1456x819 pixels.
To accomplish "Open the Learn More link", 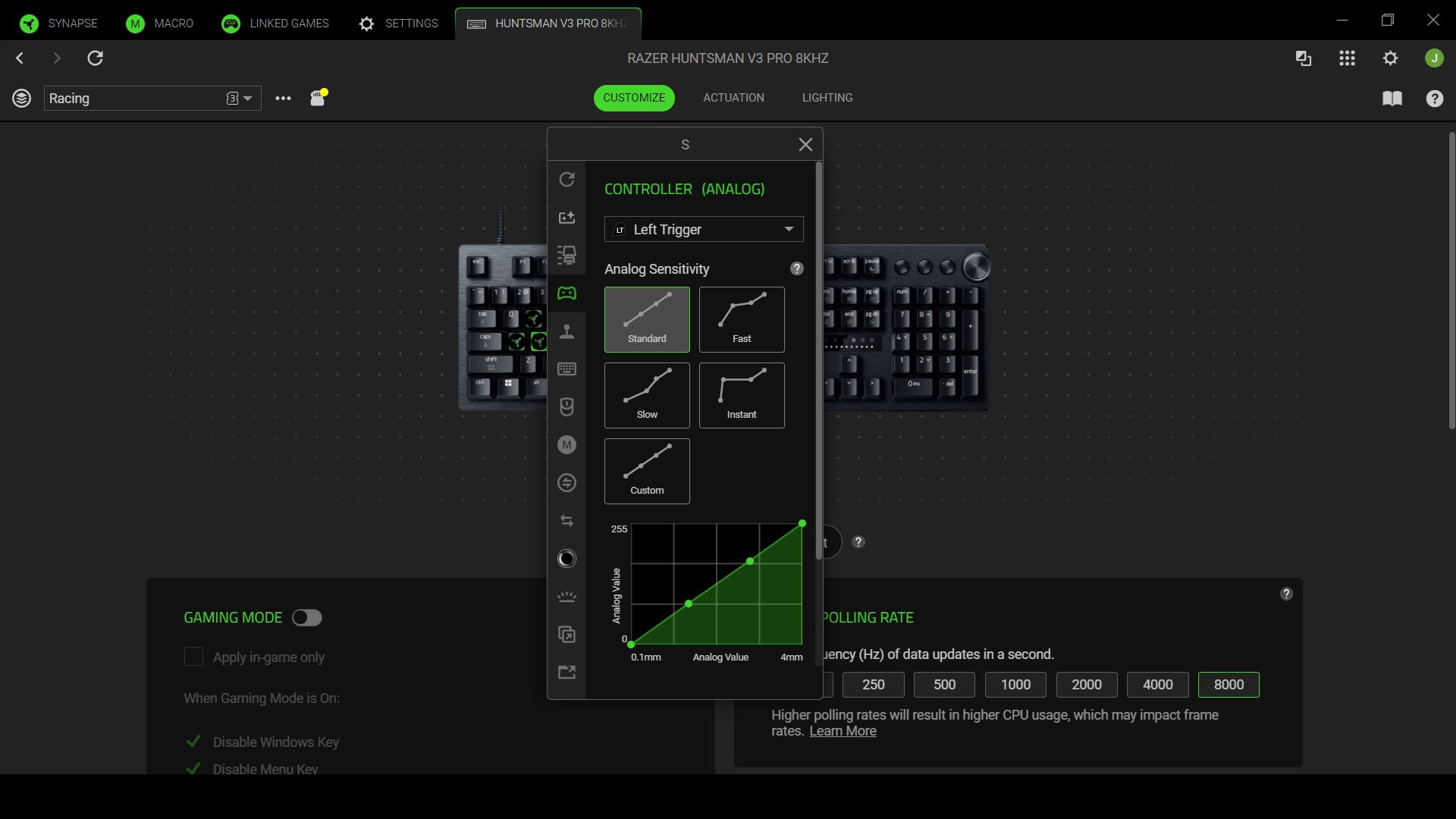I will tap(842, 731).
